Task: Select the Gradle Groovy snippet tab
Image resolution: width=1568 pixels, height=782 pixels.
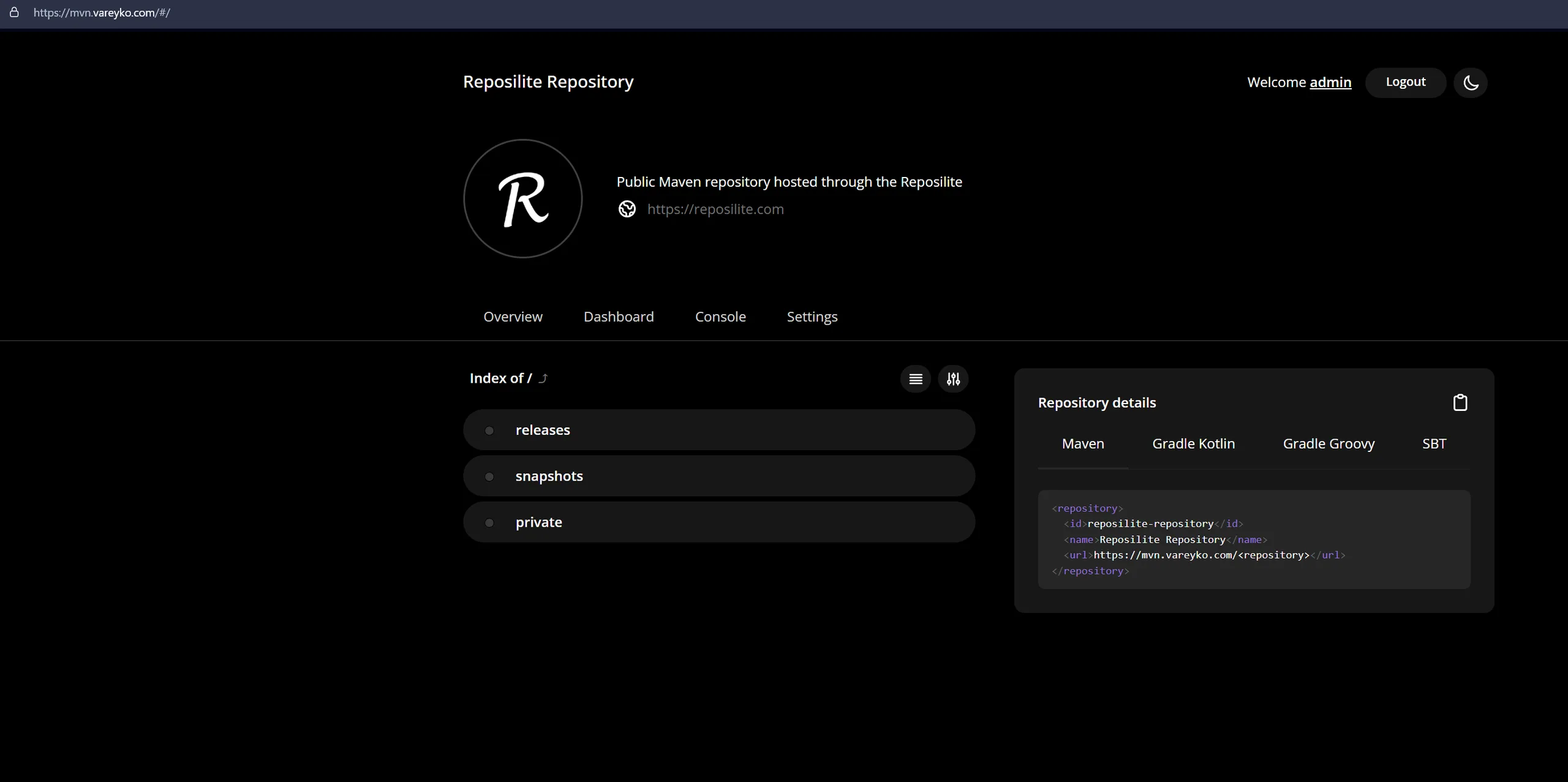Action: pyautogui.click(x=1329, y=443)
